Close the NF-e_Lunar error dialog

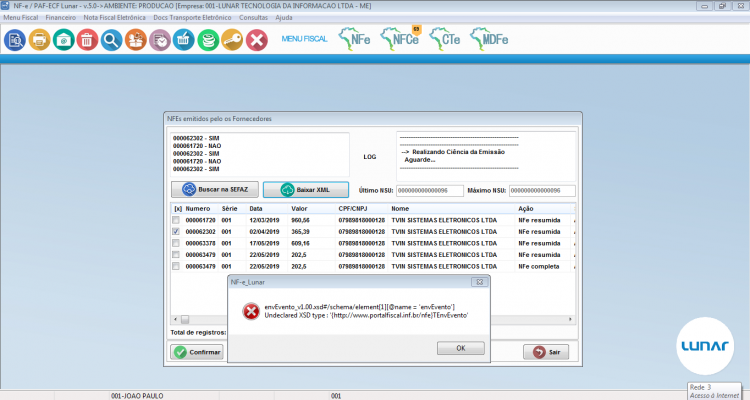(x=479, y=282)
